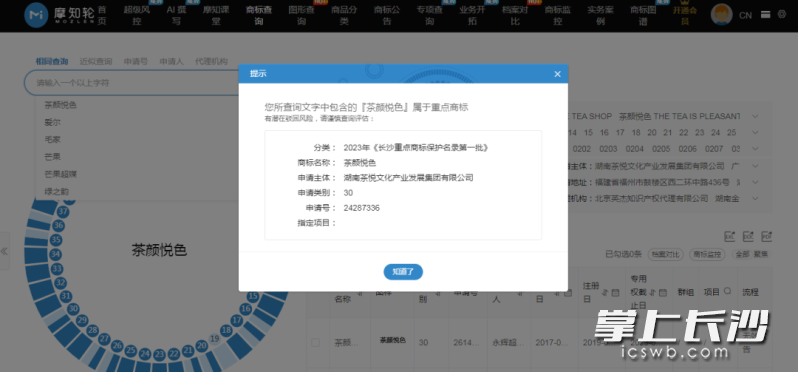Select class 24 on the ring chart

click(x=145, y=354)
